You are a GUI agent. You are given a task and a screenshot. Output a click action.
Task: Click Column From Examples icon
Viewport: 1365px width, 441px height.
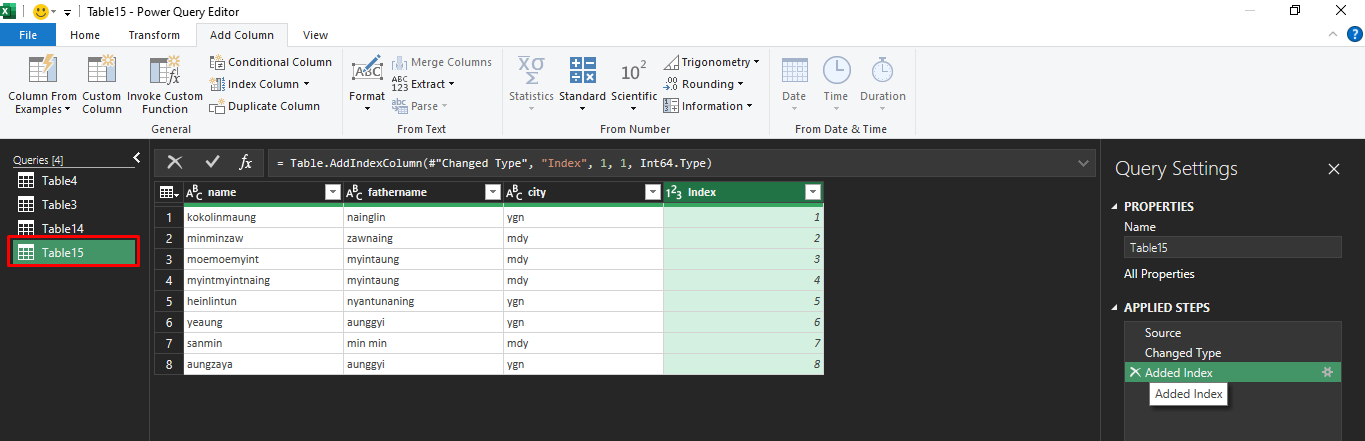[42, 70]
